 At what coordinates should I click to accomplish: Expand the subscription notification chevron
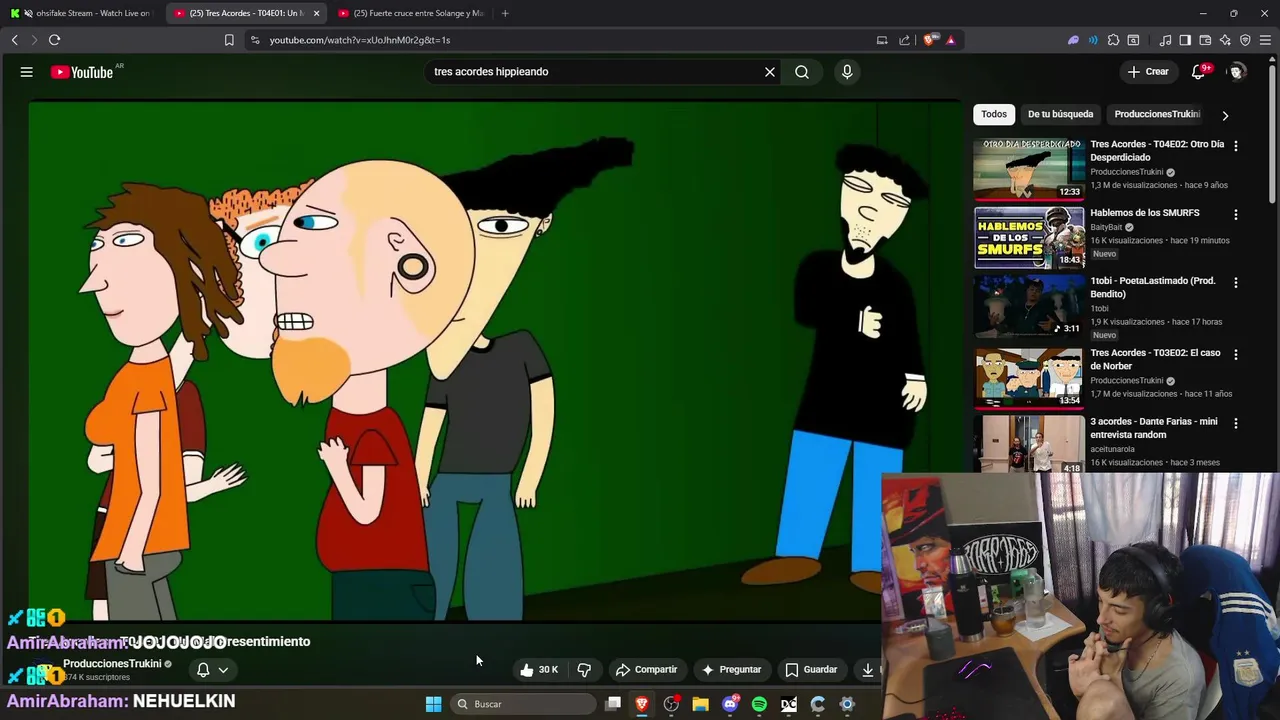224,670
